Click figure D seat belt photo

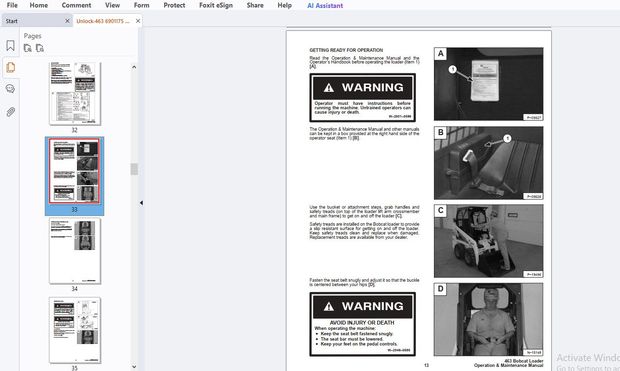click(x=488, y=319)
